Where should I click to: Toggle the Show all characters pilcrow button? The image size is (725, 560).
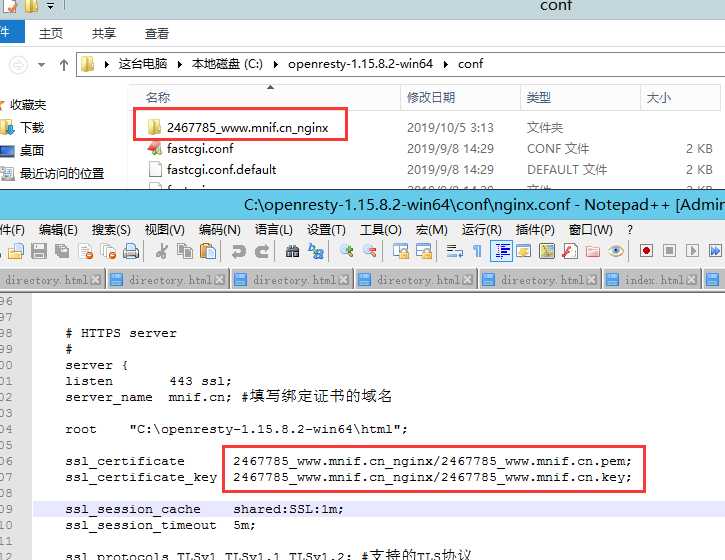pyautogui.click(x=478, y=251)
